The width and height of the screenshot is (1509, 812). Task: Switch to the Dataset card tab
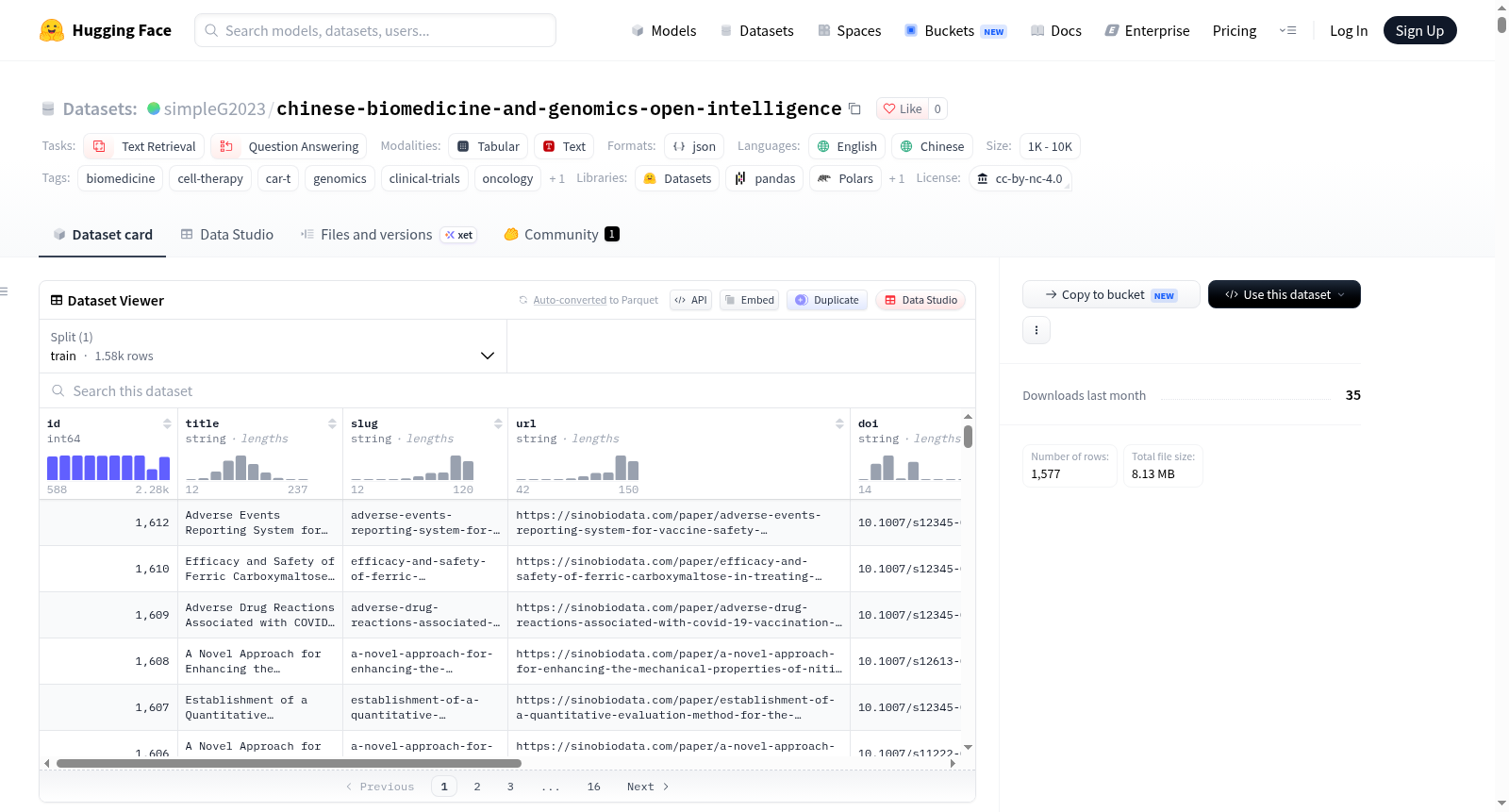[x=103, y=235]
